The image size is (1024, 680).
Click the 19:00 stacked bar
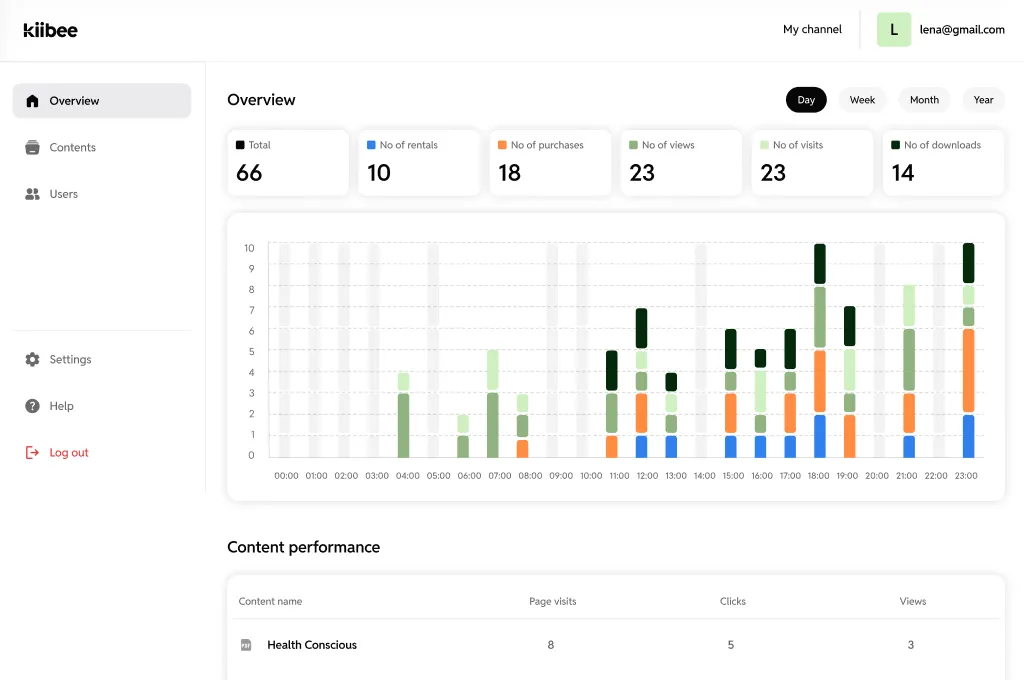point(850,381)
